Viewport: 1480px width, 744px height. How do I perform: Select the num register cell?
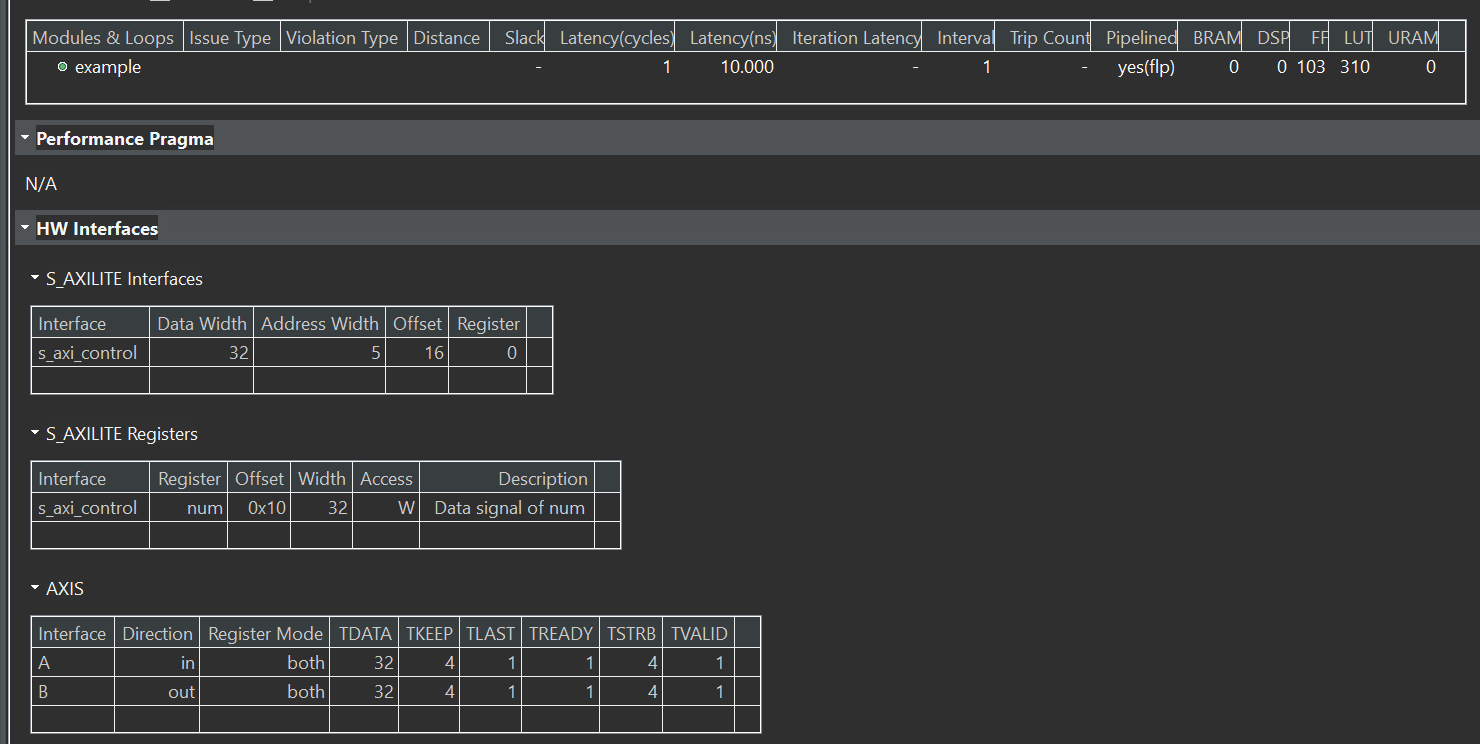tap(189, 507)
